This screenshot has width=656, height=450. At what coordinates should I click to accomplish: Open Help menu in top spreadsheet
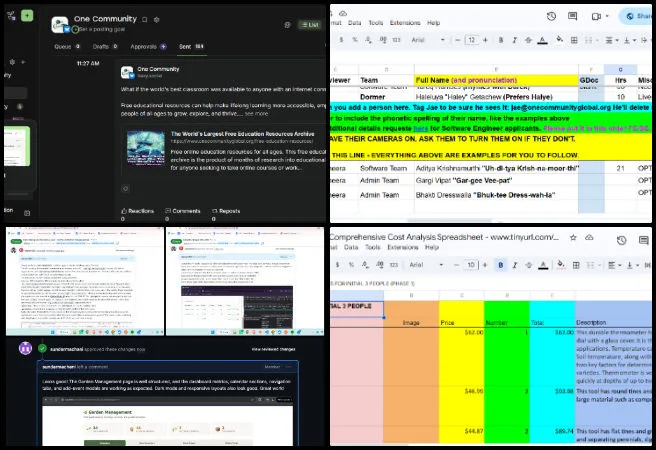pos(433,23)
